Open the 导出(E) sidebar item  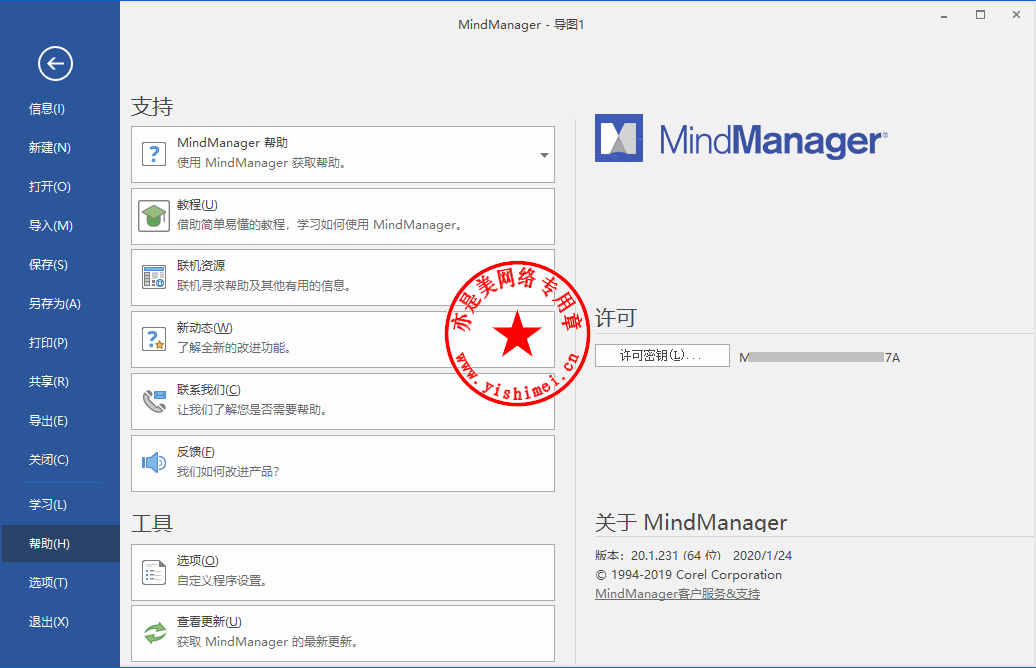coord(48,421)
